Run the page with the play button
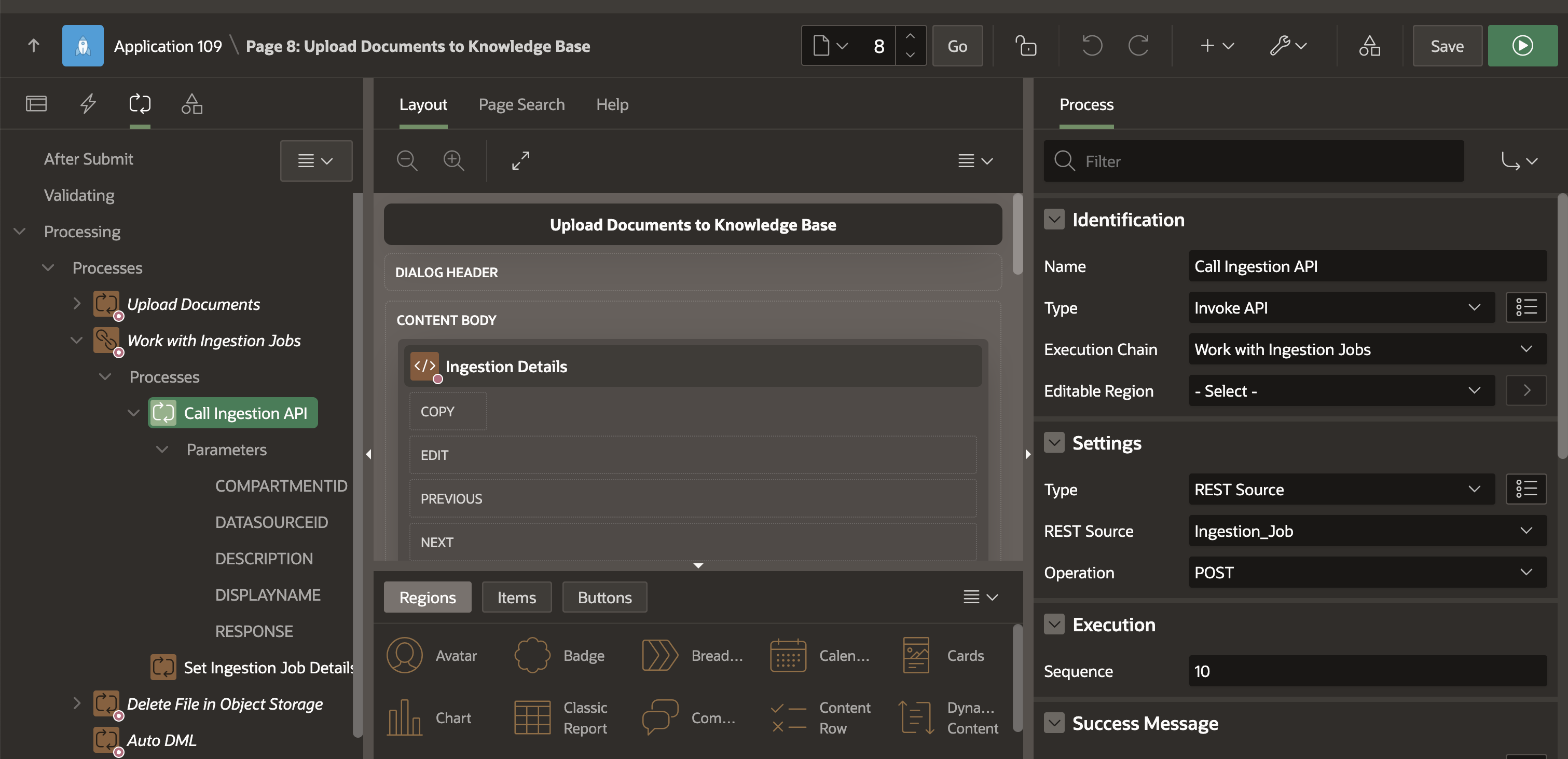This screenshot has height=759, width=1568. [x=1522, y=46]
